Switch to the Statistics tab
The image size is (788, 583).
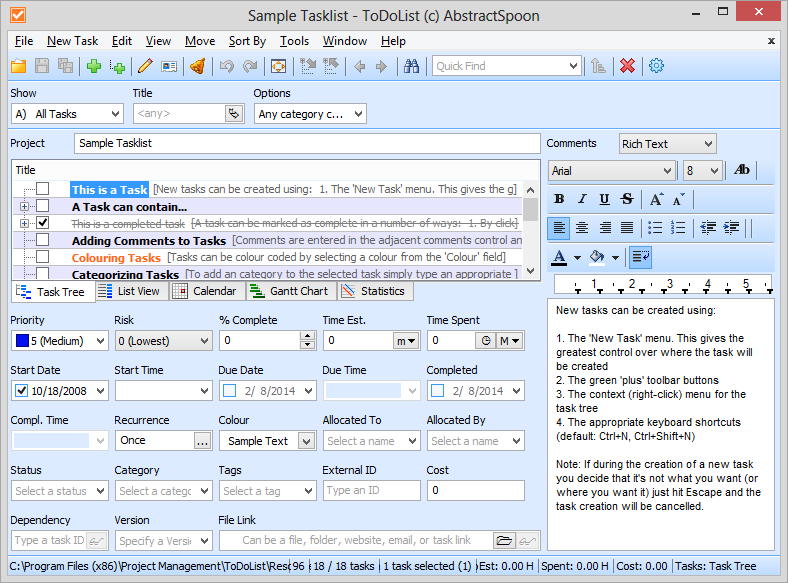[376, 291]
